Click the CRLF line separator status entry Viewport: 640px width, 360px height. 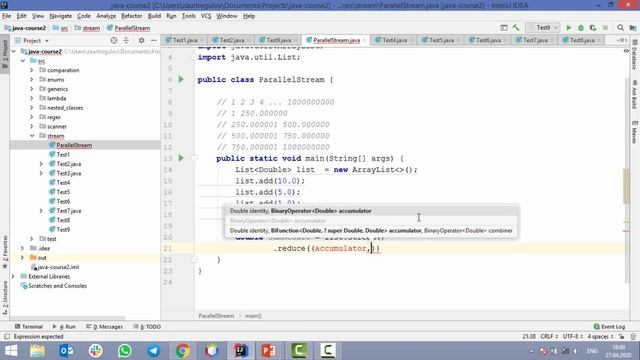click(x=549, y=337)
